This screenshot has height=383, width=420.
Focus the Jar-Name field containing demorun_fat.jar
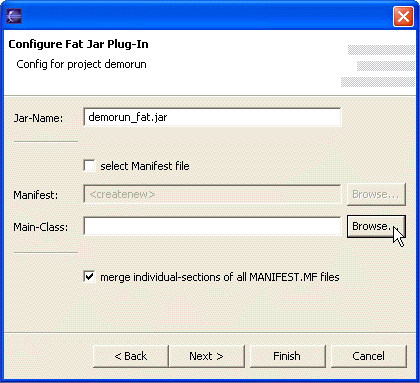(x=212, y=117)
